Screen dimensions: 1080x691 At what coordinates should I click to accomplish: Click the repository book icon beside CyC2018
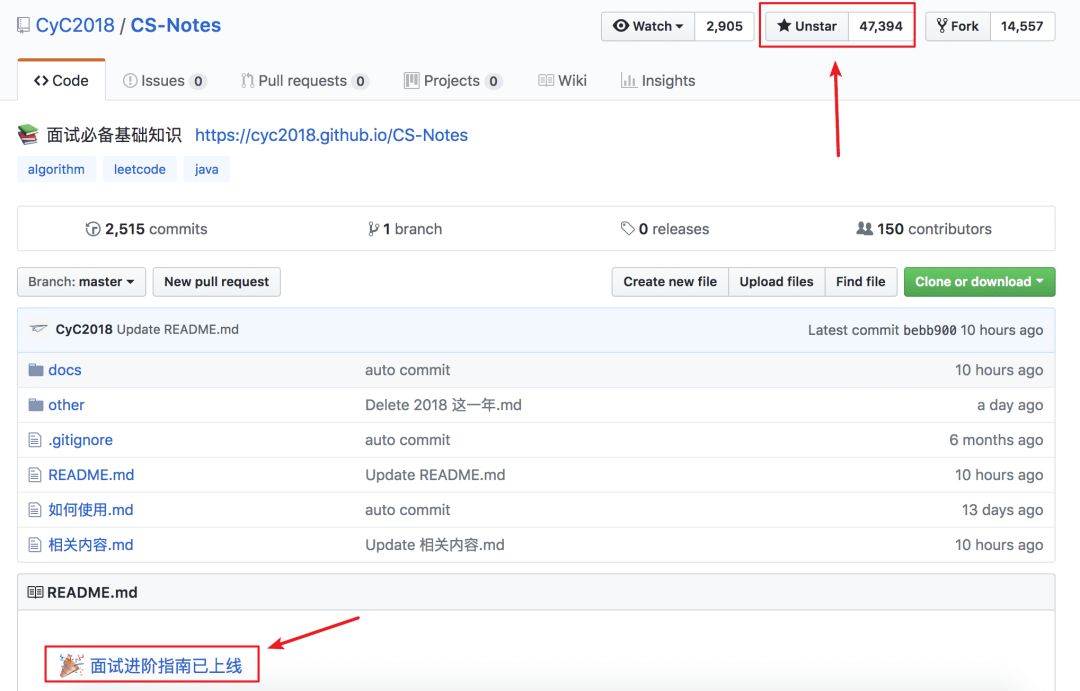23,25
